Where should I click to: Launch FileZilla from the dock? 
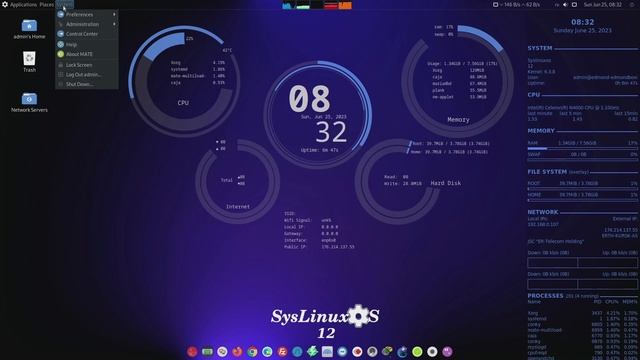tap(282, 351)
